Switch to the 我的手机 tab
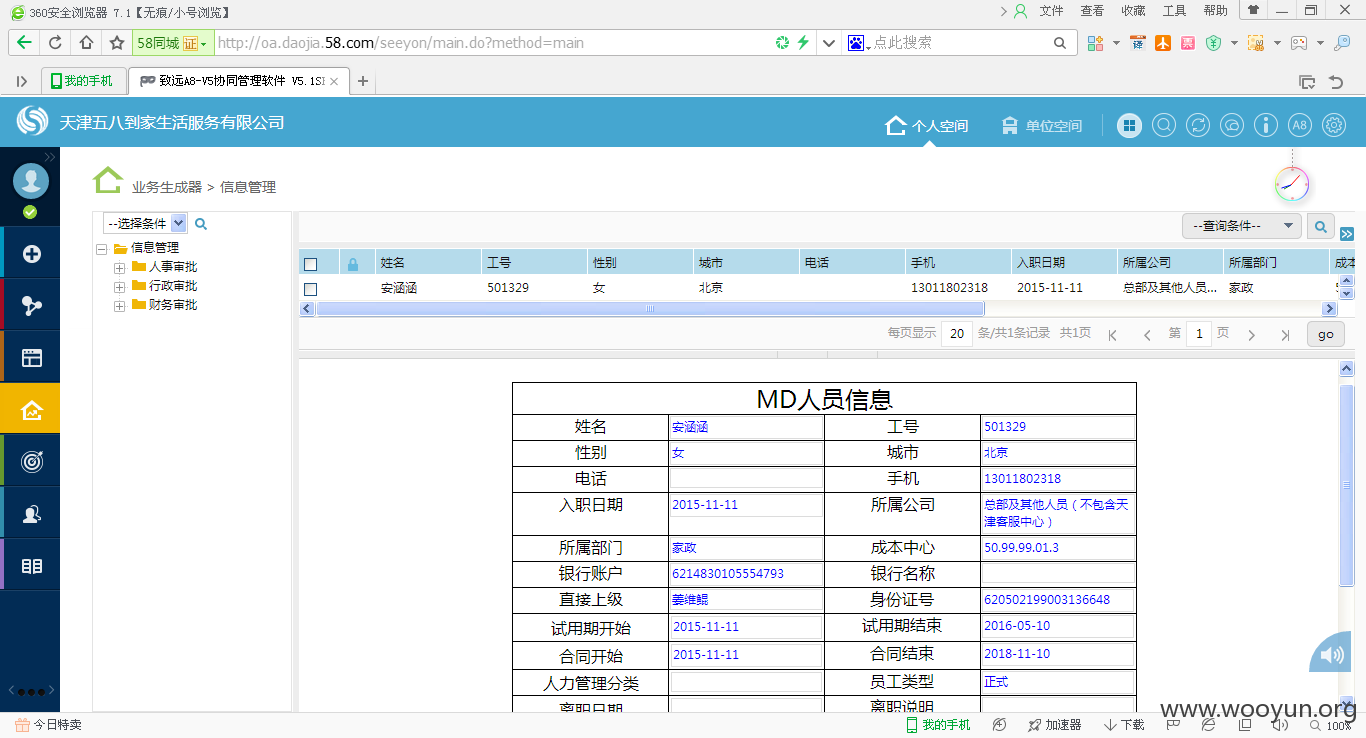1366x738 pixels. 83,81
